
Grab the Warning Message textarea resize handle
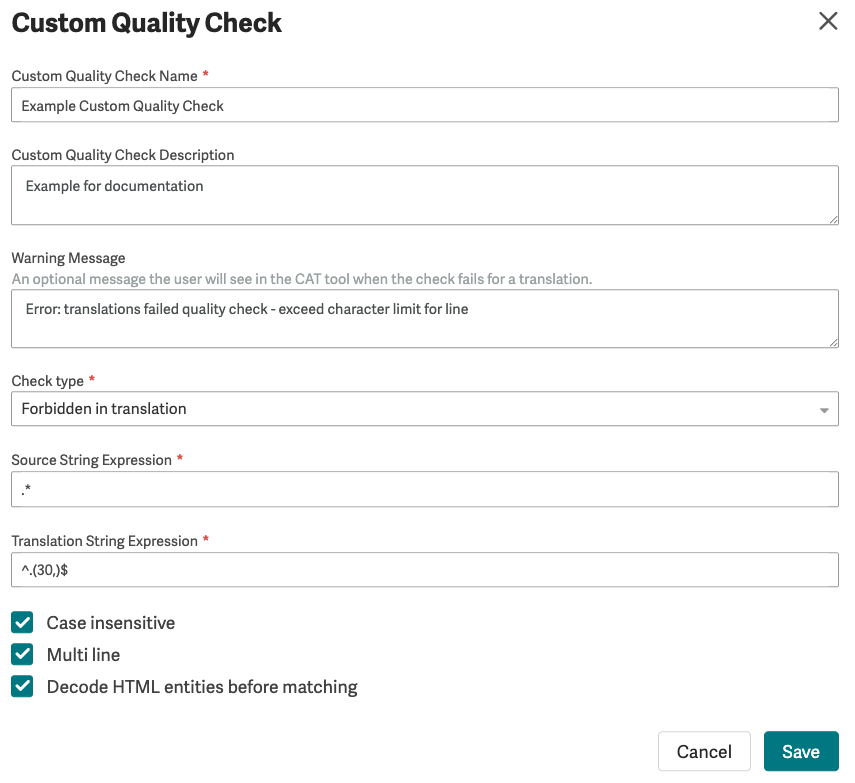pos(834,343)
